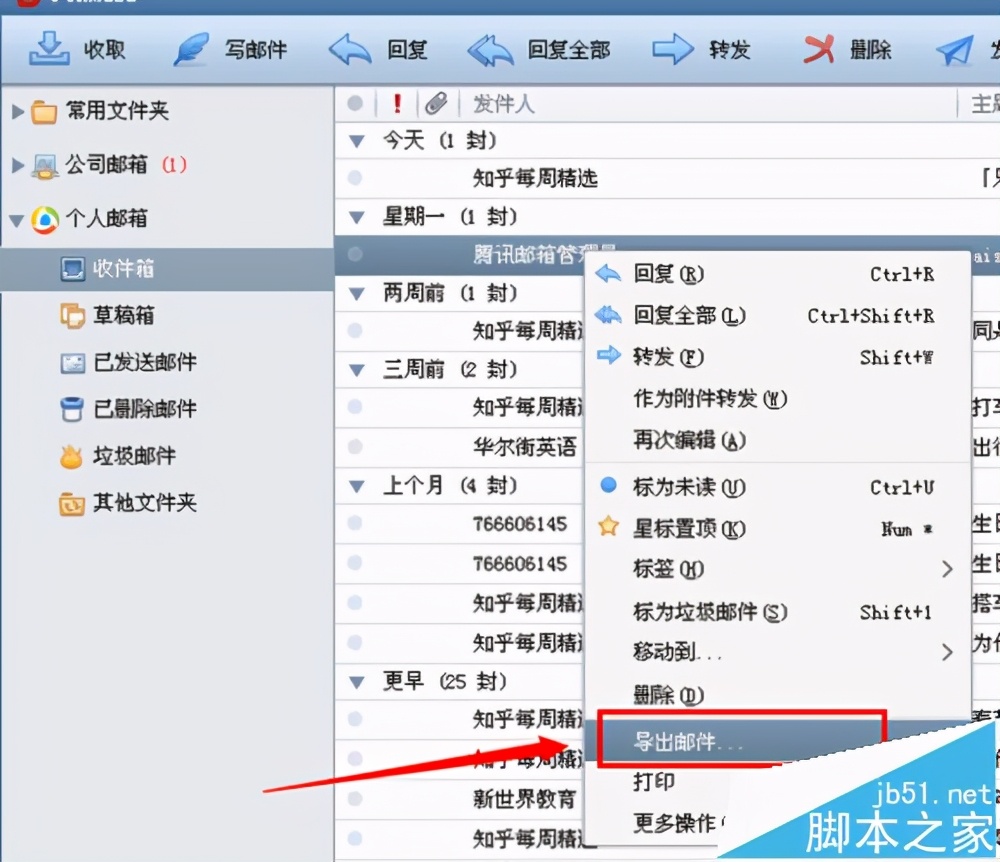Click the 草稿箱 drafts icon
Image resolution: width=1000 pixels, height=862 pixels.
tap(72, 316)
